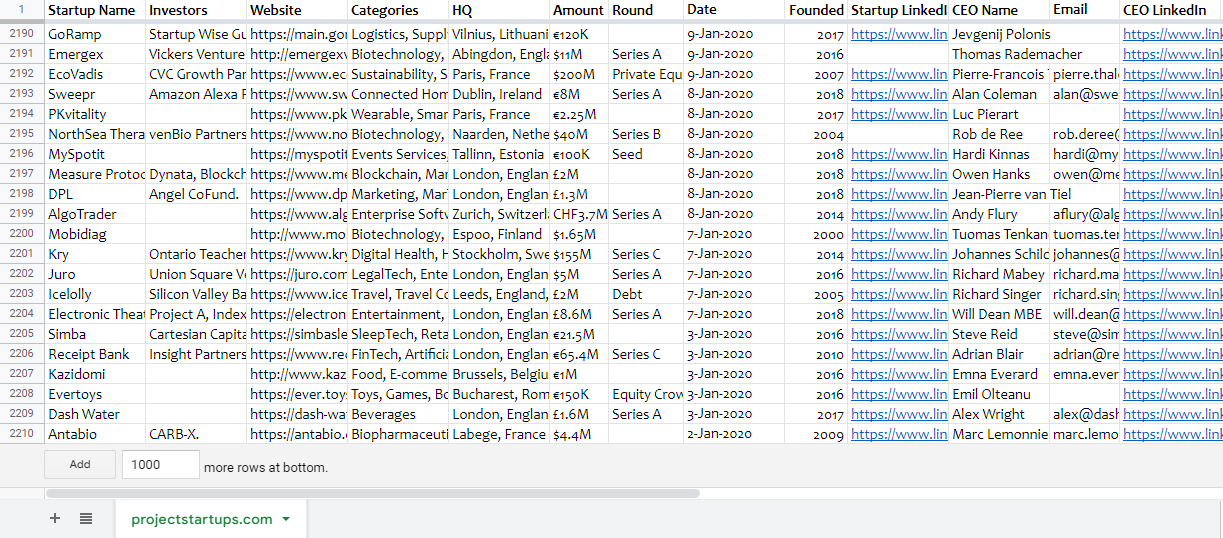Select row header 2210

tap(22, 434)
